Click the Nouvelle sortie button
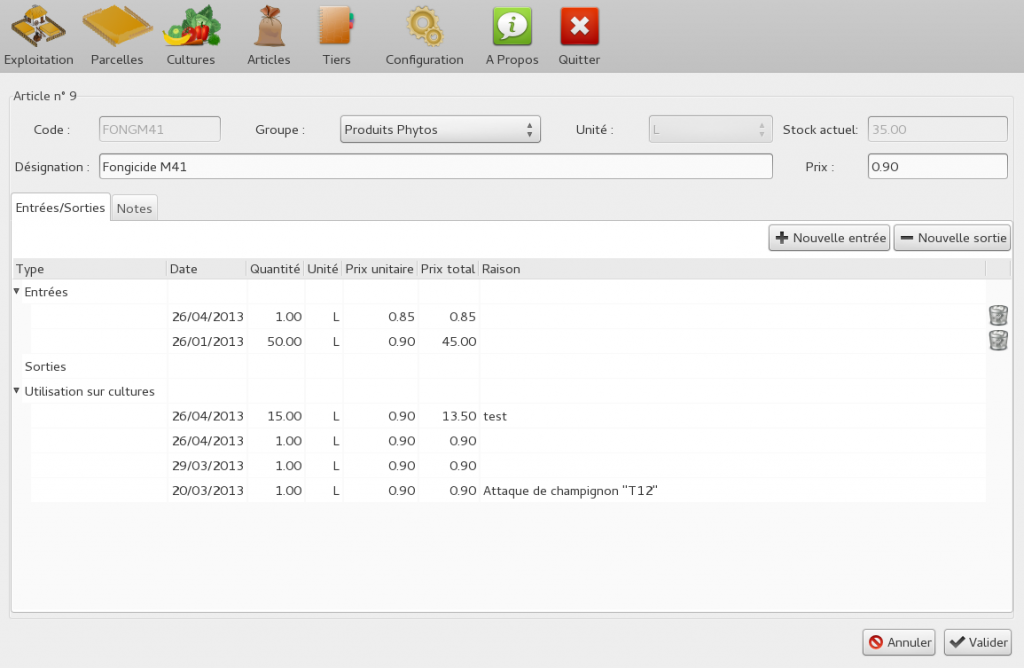This screenshot has height=668, width=1024. coord(952,238)
